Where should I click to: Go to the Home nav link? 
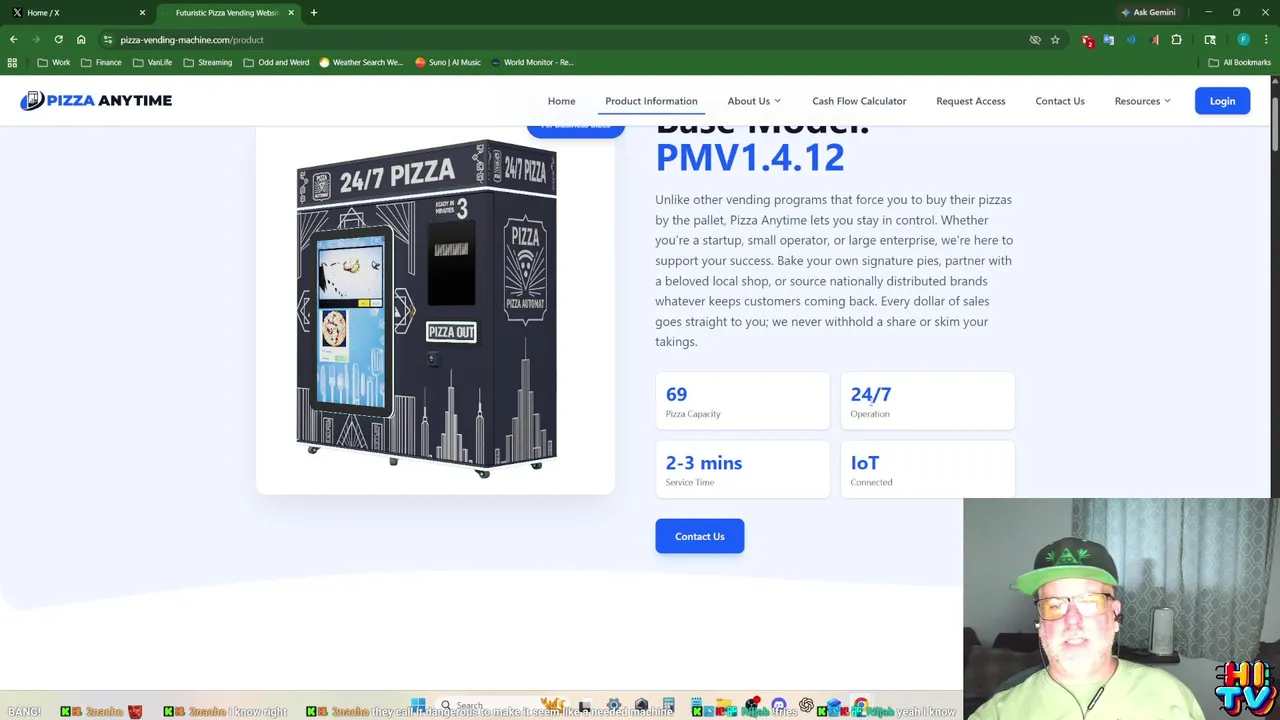pos(561,101)
